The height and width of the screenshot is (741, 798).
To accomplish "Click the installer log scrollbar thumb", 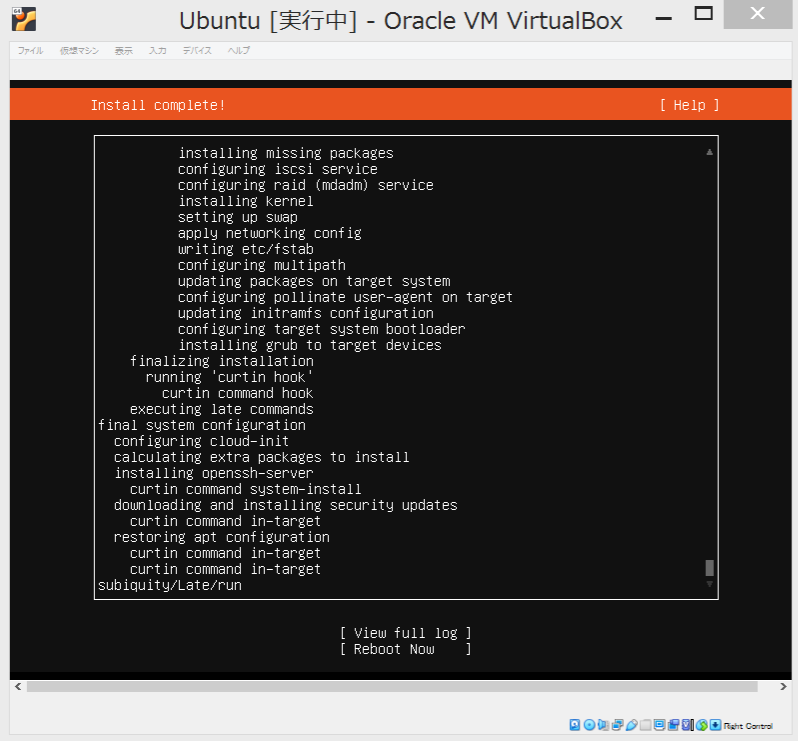I will click(709, 567).
